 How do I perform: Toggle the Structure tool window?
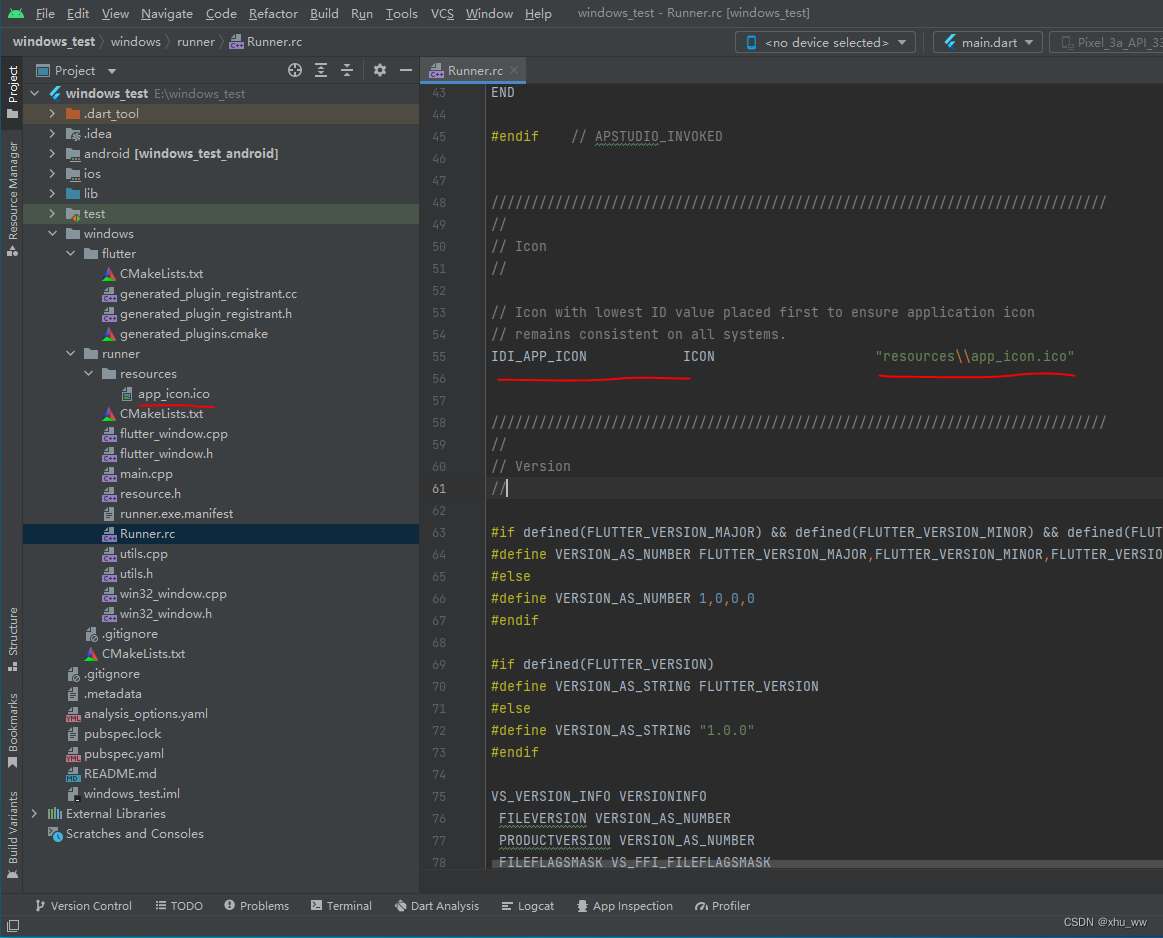click(x=13, y=632)
